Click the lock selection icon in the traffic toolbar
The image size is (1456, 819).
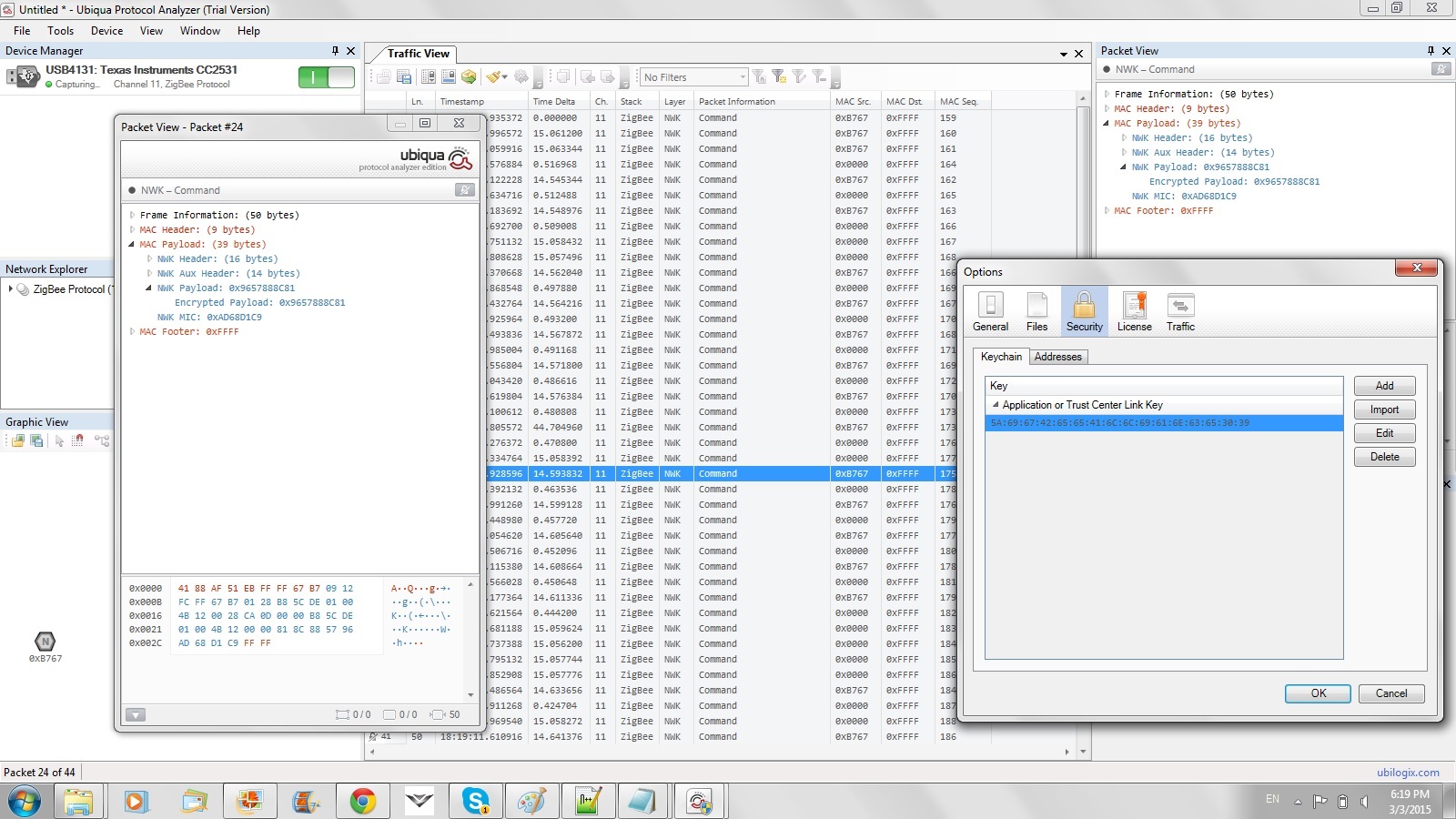(x=449, y=77)
